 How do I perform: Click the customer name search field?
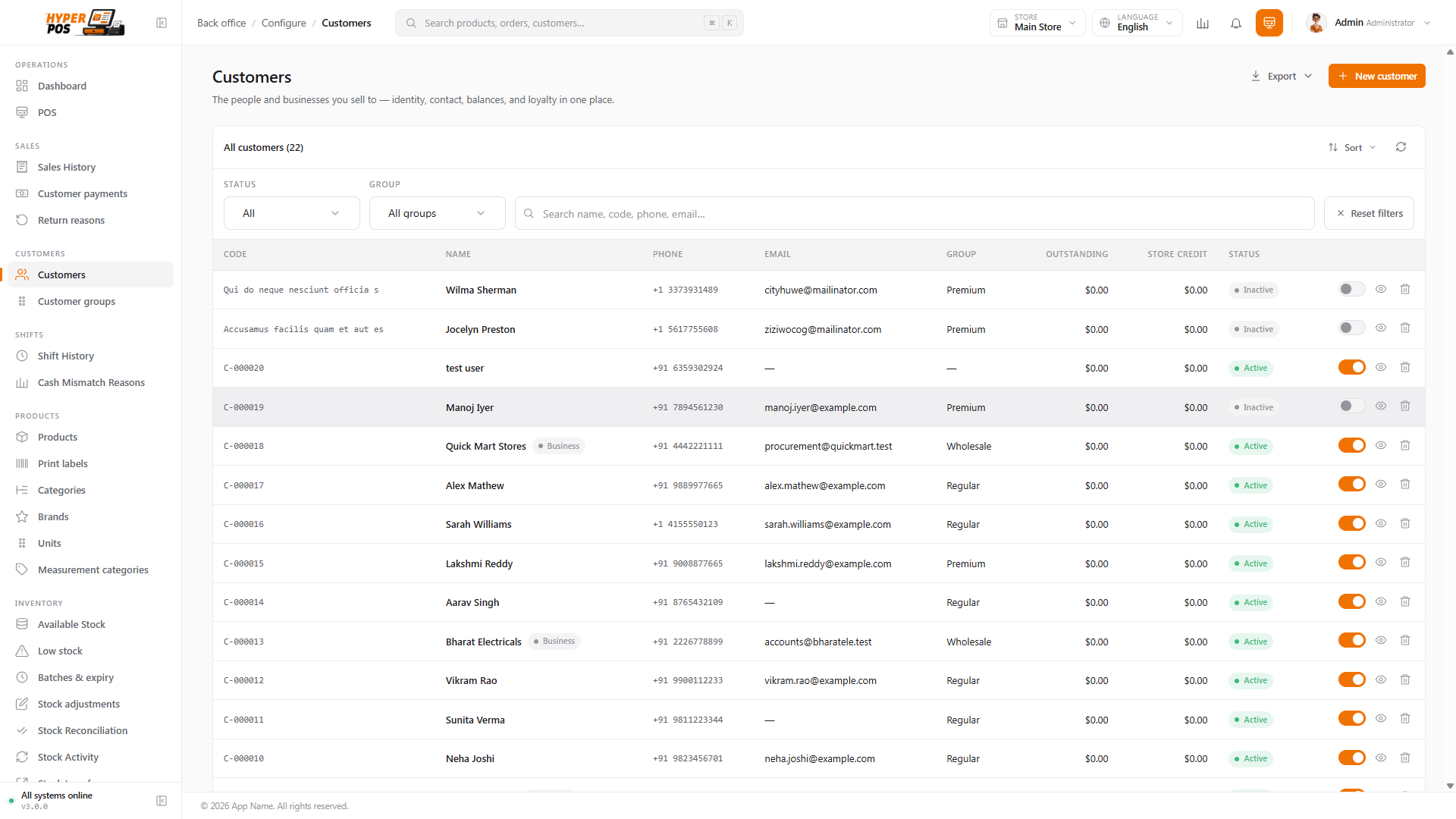[915, 213]
